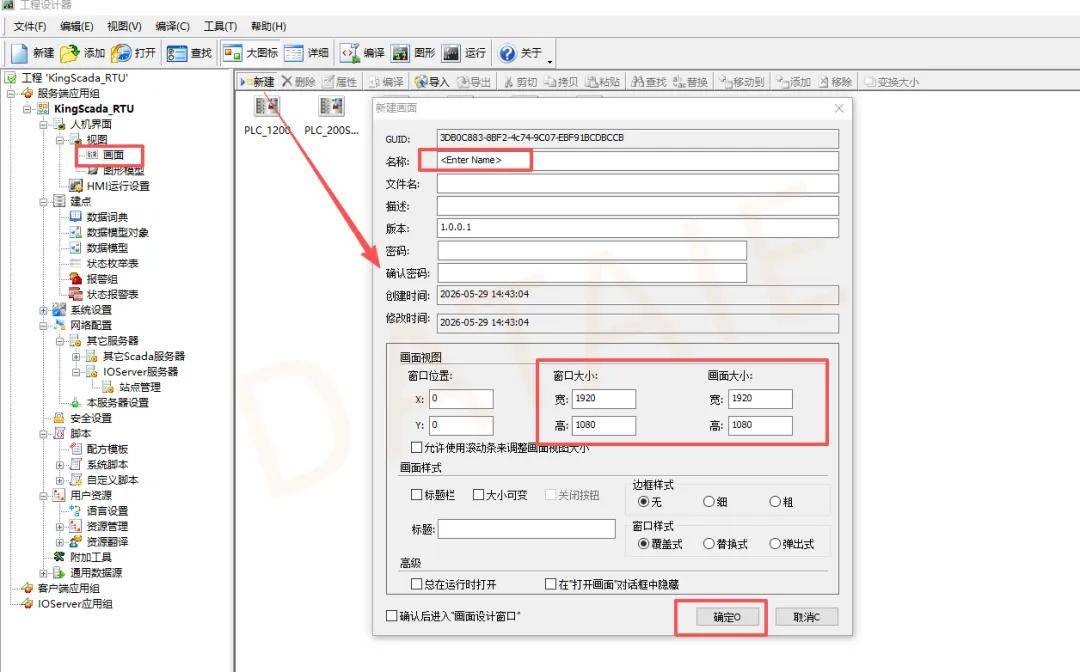This screenshot has height=672, width=1080.
Task: Collapse the 建点 tree node
Action: [43, 202]
